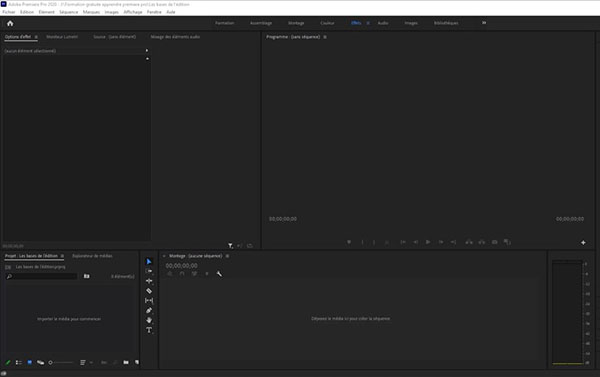The width and height of the screenshot is (600, 377).
Task: Step forward one frame in Programme monitor
Action: [x=441, y=242]
